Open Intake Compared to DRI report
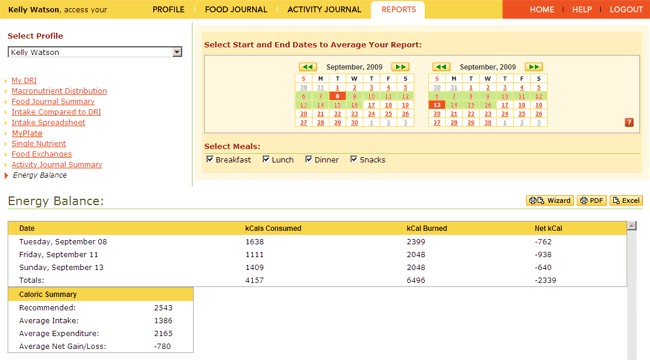650x360 pixels. [x=56, y=112]
